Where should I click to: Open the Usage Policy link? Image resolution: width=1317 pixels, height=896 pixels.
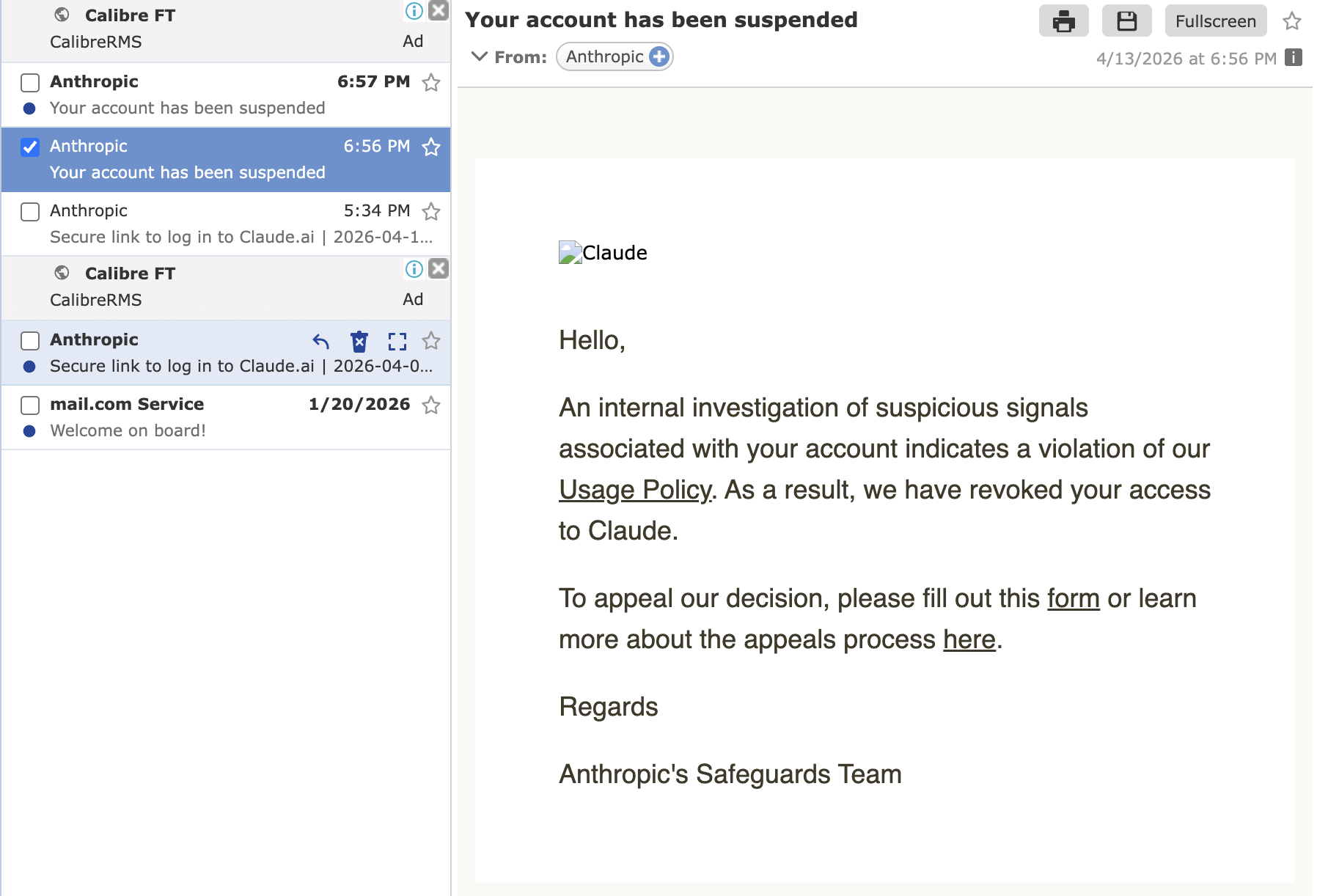(x=635, y=490)
